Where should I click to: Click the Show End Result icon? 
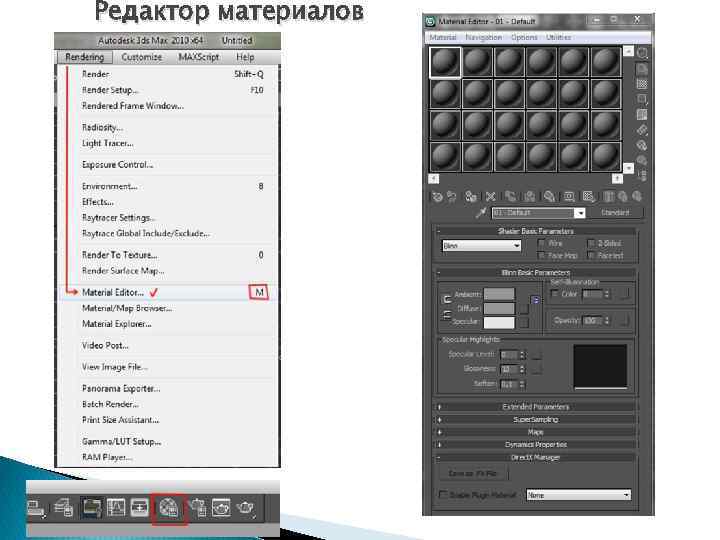pos(609,197)
